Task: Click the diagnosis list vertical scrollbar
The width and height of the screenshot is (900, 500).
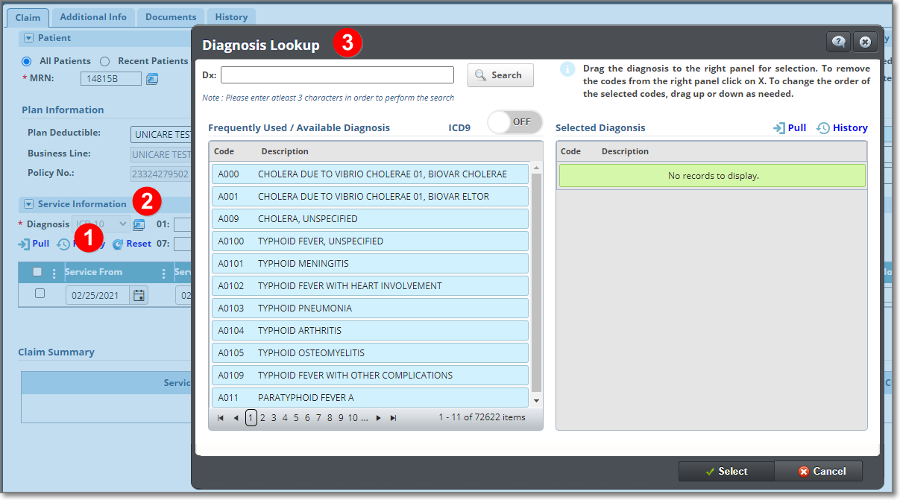Action: (536, 280)
